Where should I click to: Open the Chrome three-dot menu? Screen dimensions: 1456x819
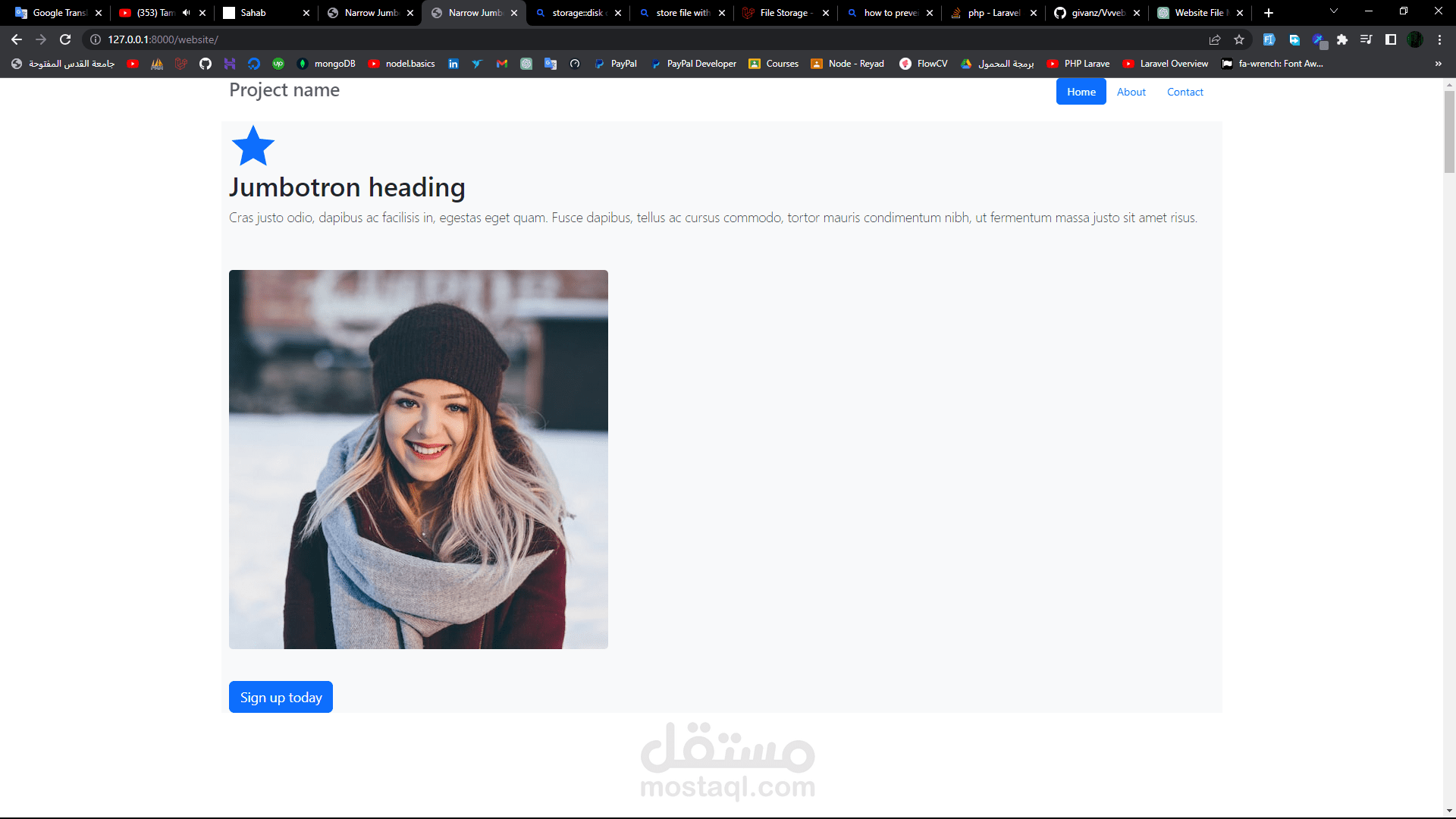click(1439, 39)
